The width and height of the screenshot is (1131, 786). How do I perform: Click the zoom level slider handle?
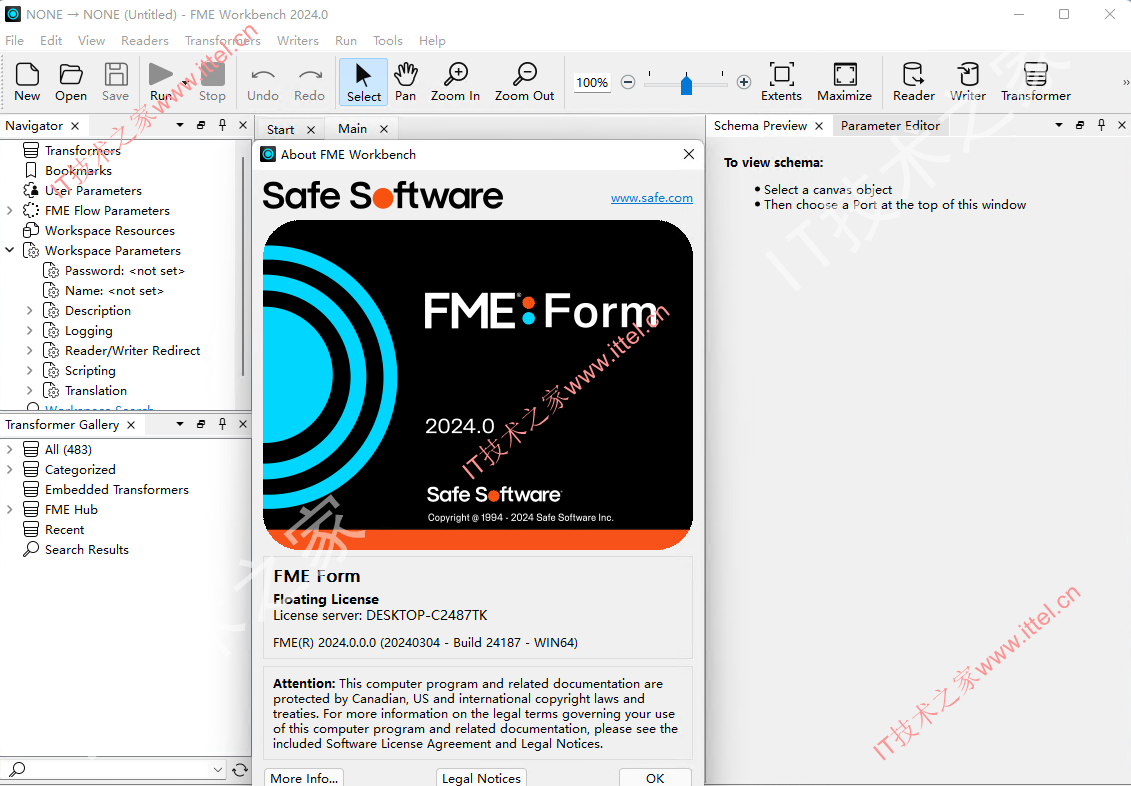pyautogui.click(x=686, y=85)
